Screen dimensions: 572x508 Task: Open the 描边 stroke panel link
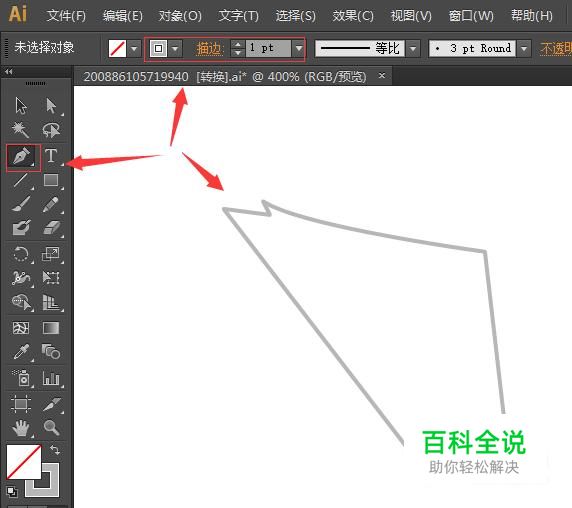click(209, 49)
